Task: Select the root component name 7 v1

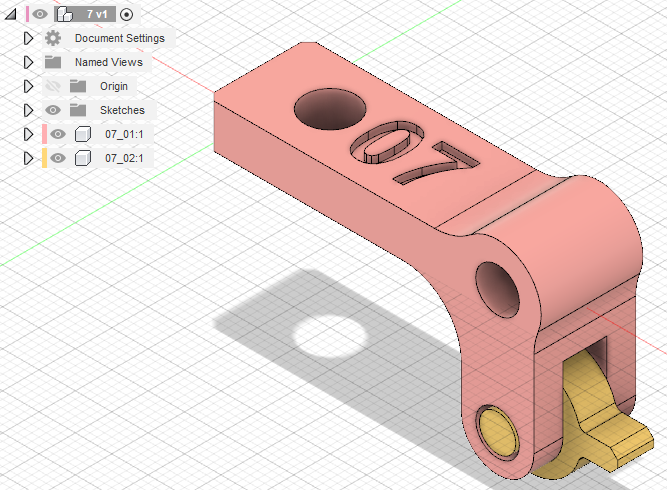Action: pyautogui.click(x=97, y=14)
